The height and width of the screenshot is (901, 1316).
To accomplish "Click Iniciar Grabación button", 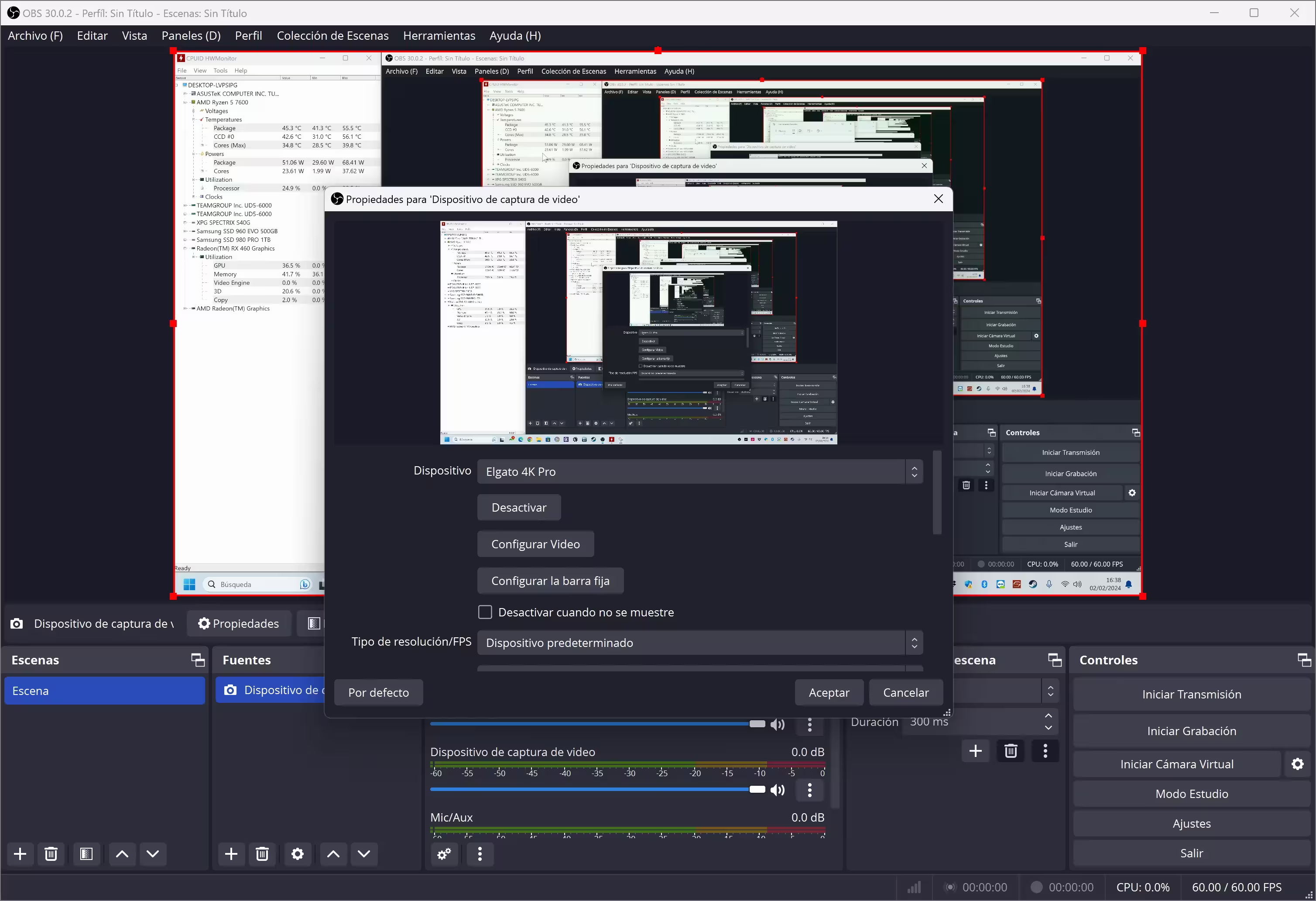I will [1192, 731].
